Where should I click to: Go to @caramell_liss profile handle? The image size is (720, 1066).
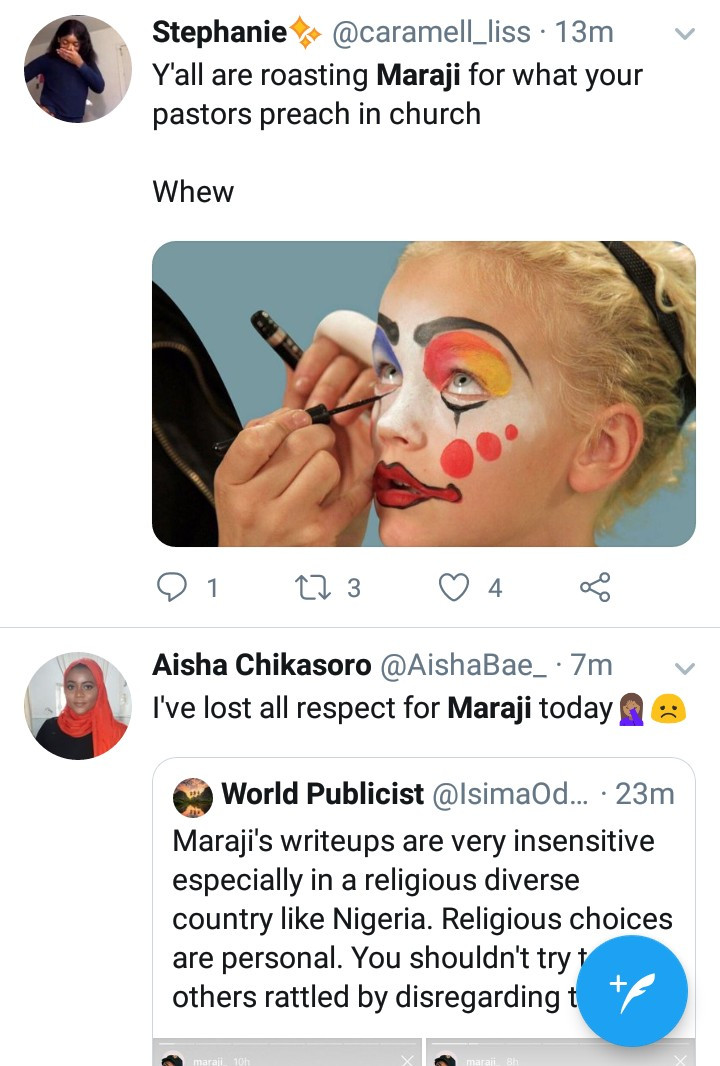(x=430, y=33)
